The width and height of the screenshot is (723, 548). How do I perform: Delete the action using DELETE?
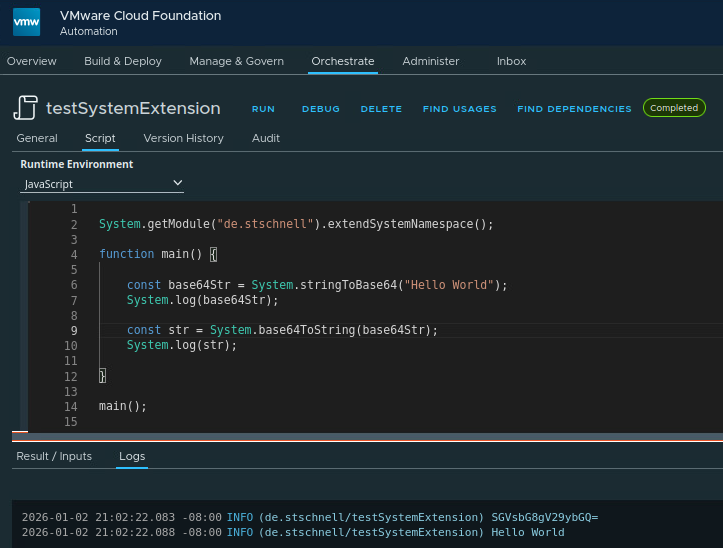[381, 109]
